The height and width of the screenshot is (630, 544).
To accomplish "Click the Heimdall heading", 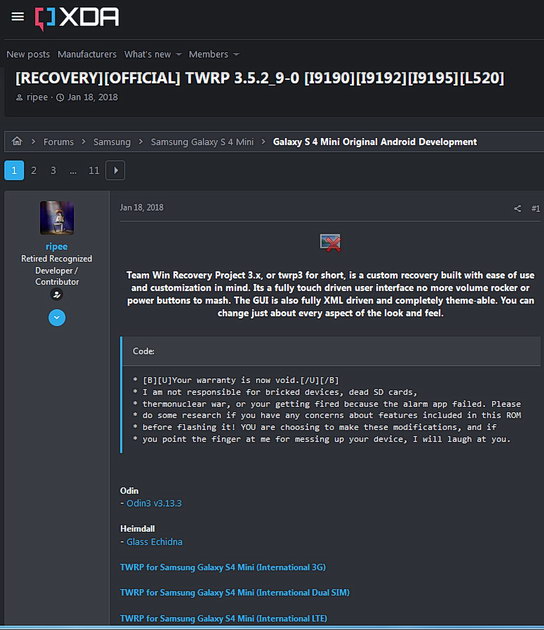I will (x=137, y=528).
